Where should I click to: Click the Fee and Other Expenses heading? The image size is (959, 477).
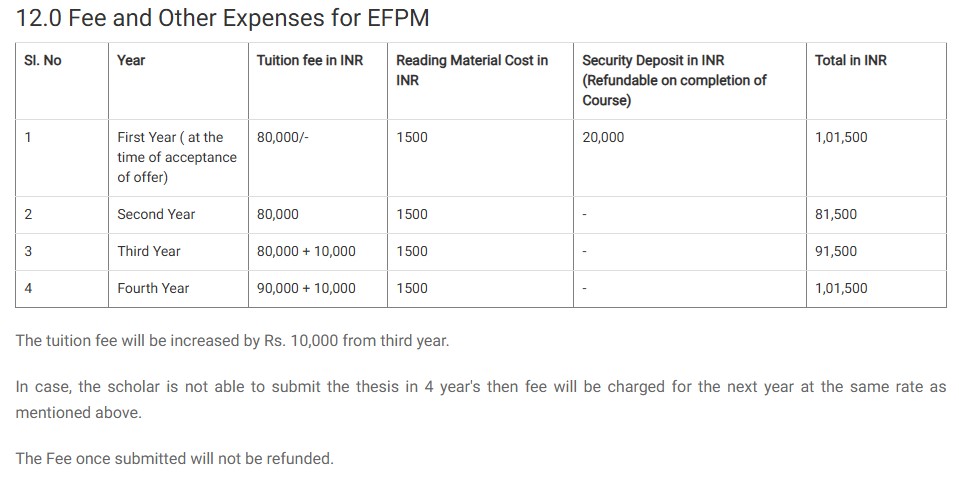pyautogui.click(x=223, y=18)
